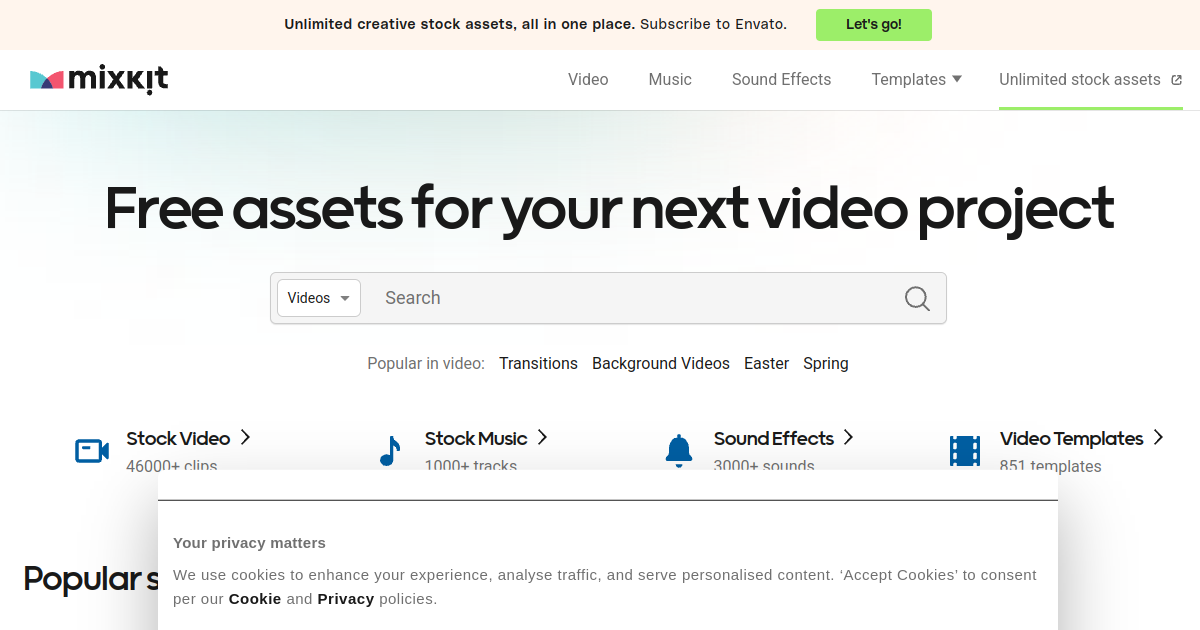
Task: Click the Stock Music note icon
Action: (389, 451)
